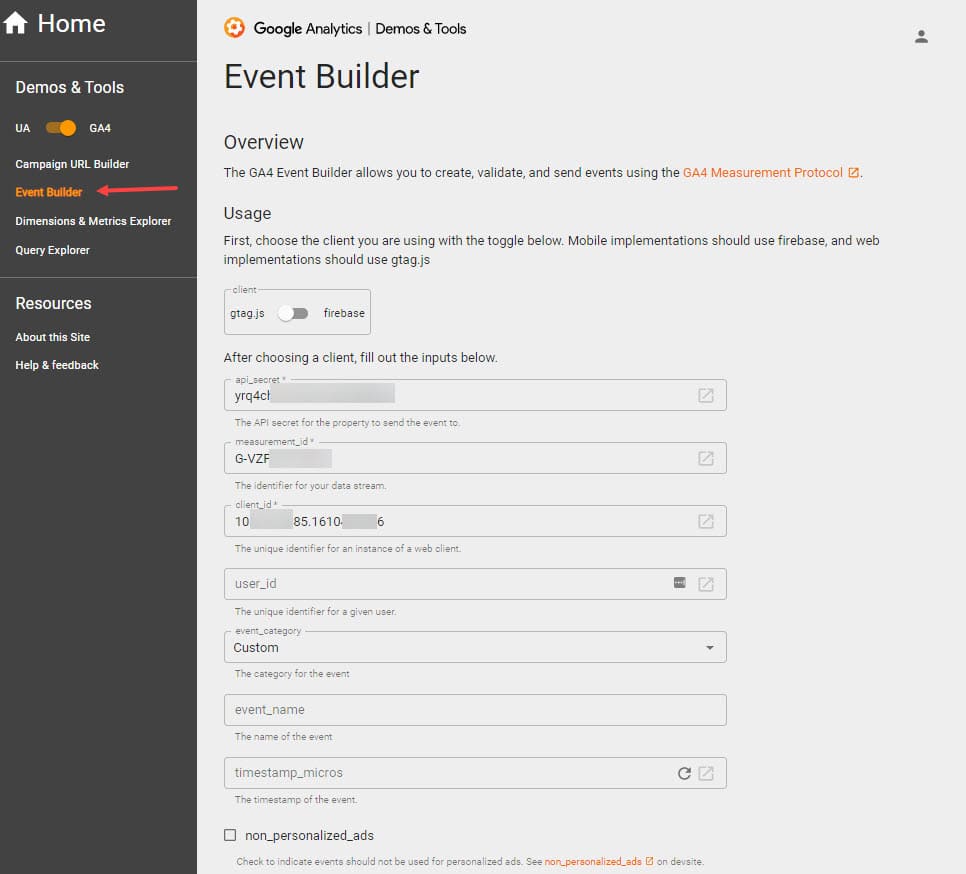This screenshot has height=874, width=966.
Task: Click the open-link icon in user_id field
Action: [705, 584]
